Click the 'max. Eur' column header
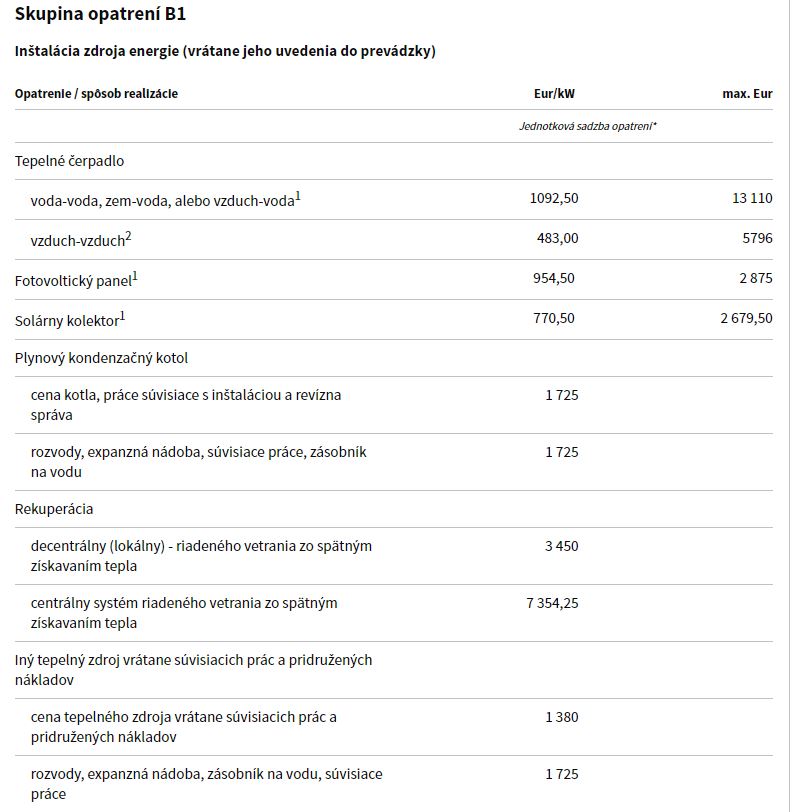The image size is (792, 812). pyautogui.click(x=747, y=94)
